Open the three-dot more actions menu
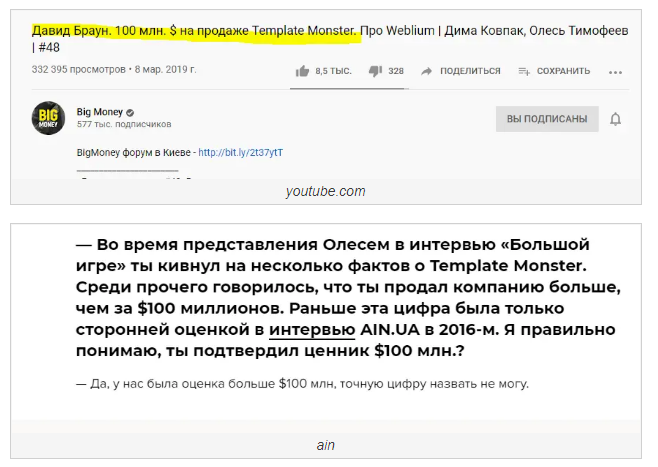The image size is (658, 467). coord(615,72)
